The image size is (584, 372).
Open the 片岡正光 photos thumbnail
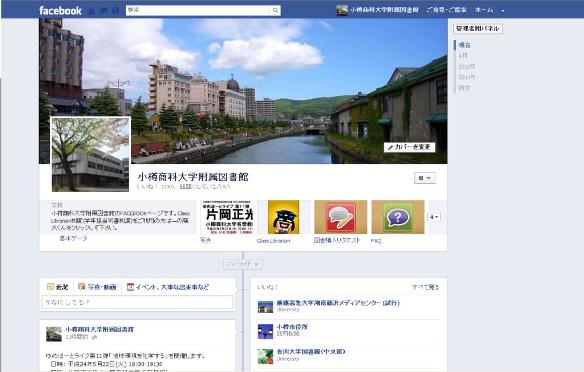click(228, 217)
